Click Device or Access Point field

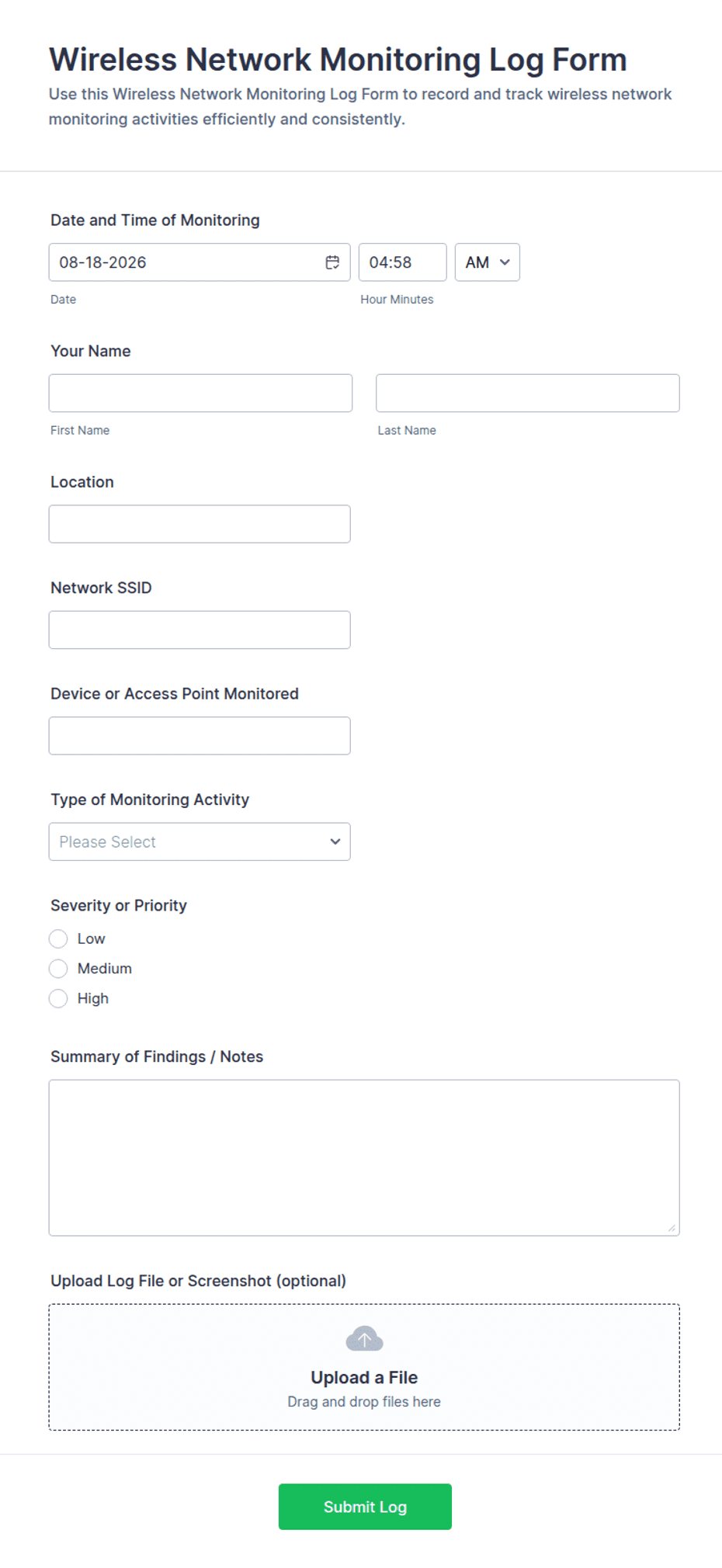(200, 736)
